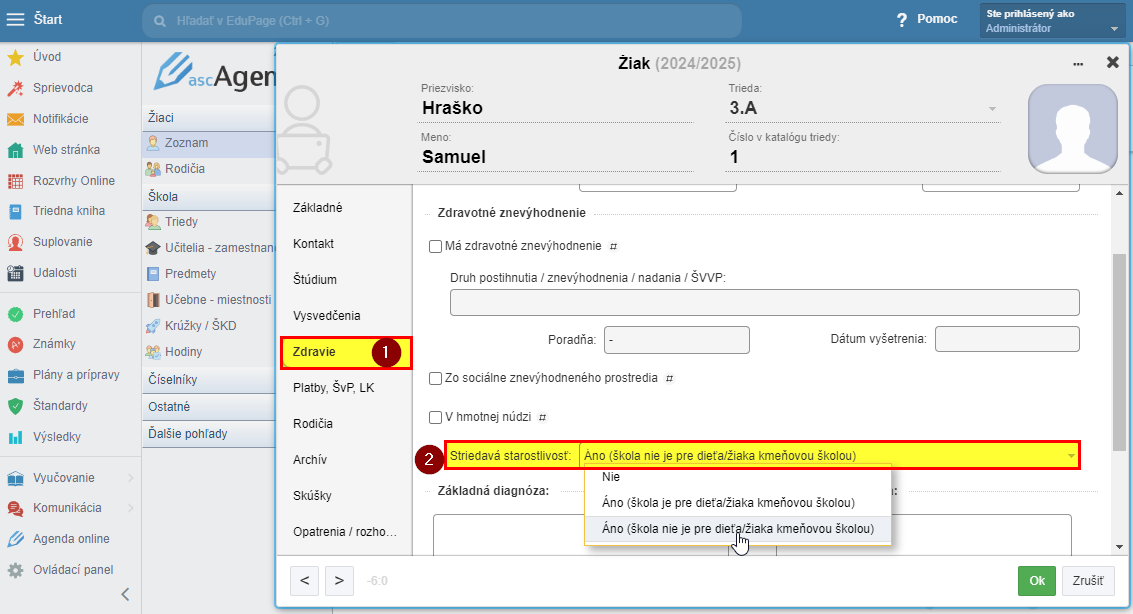
Task: Open Agenda online pen icon
Action: (15, 540)
